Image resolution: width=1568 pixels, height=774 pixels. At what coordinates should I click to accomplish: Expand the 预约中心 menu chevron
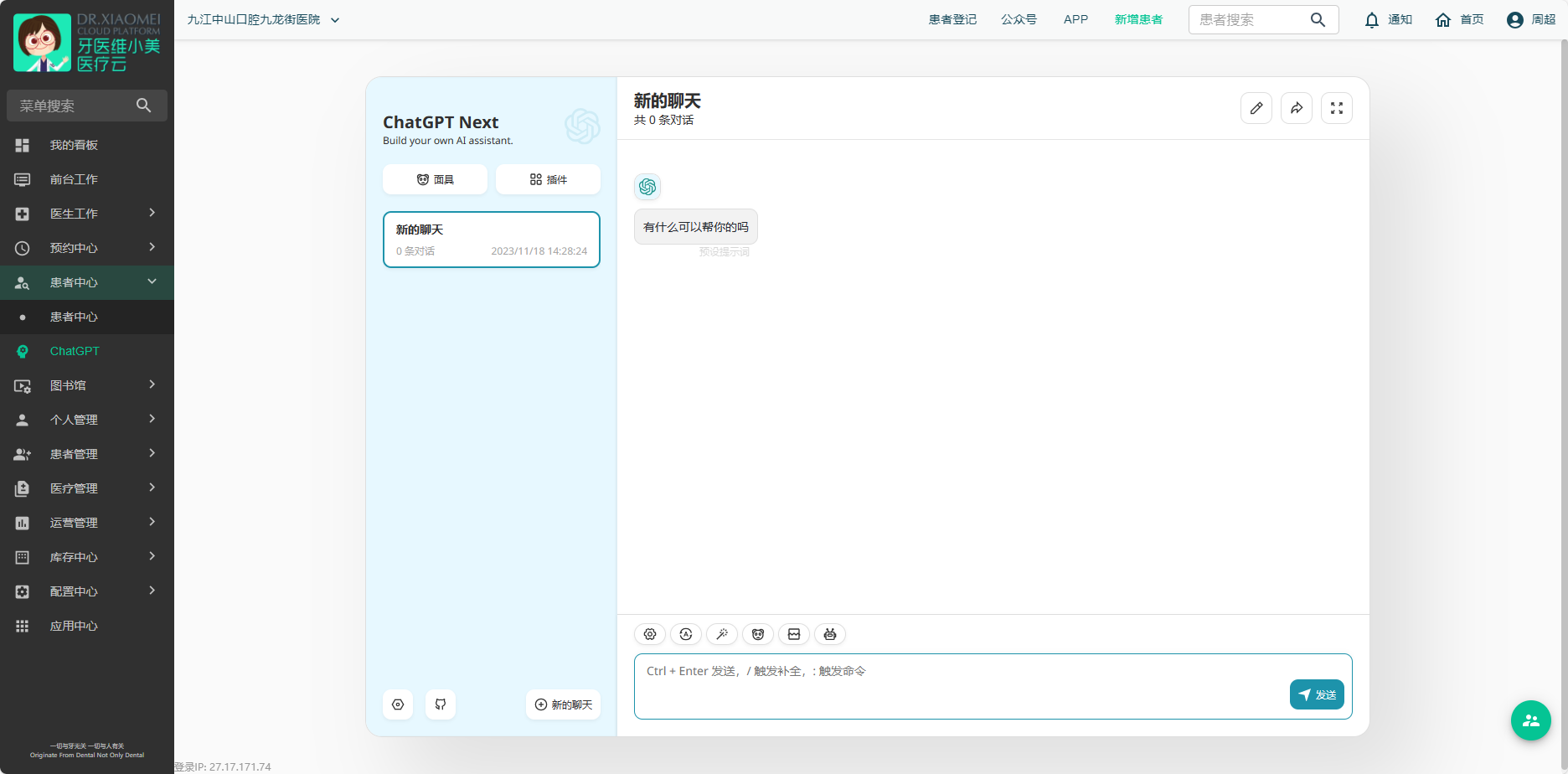[152, 247]
